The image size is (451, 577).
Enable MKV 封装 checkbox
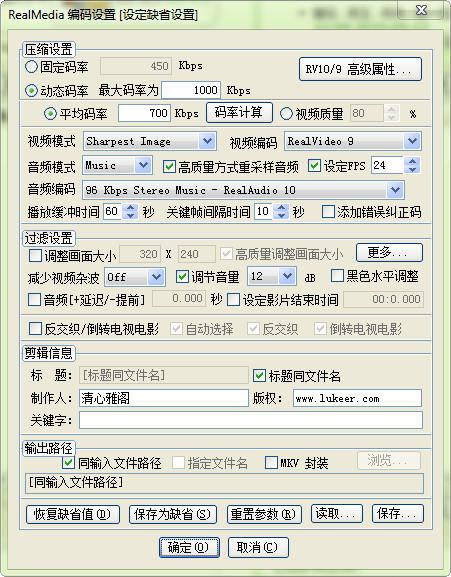(271, 463)
